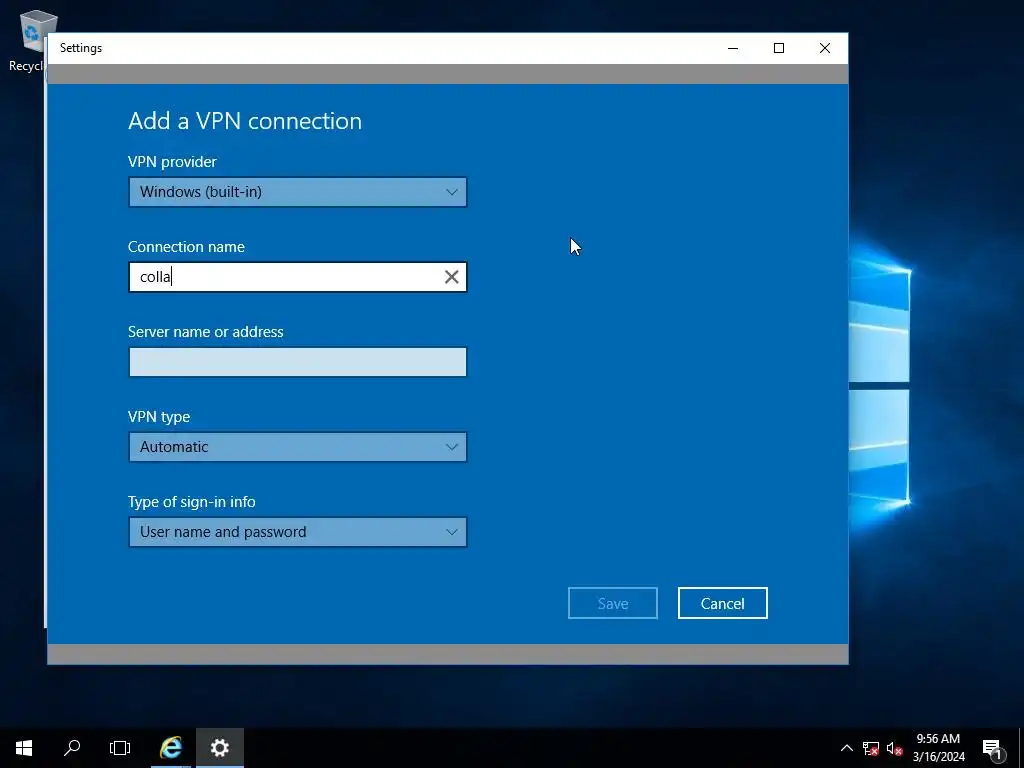Close the Settings window
Image resolution: width=1024 pixels, height=768 pixels.
click(825, 48)
